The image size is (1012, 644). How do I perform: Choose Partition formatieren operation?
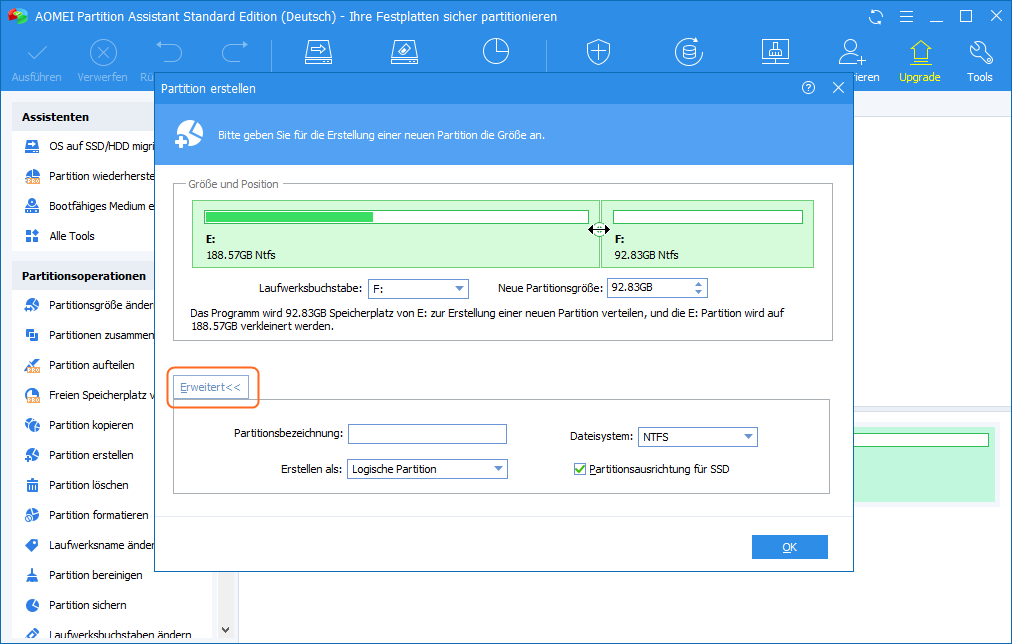click(86, 515)
